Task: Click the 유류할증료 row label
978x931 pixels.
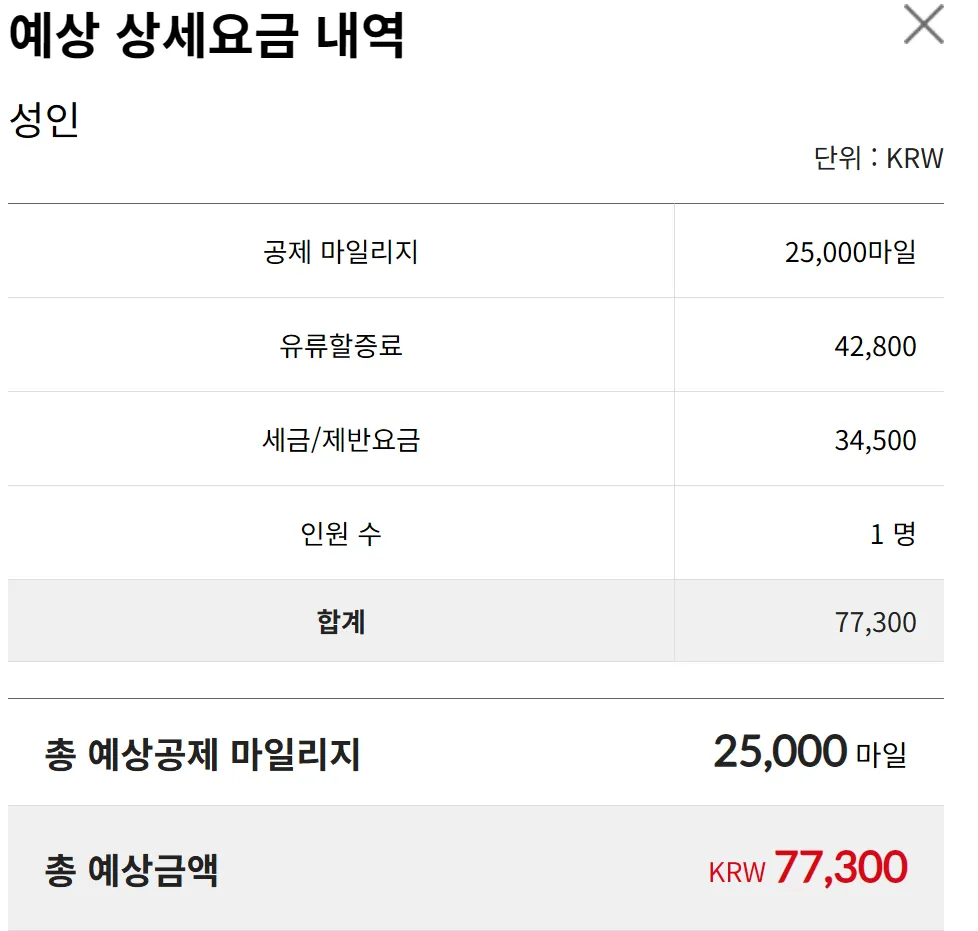Action: click(340, 346)
